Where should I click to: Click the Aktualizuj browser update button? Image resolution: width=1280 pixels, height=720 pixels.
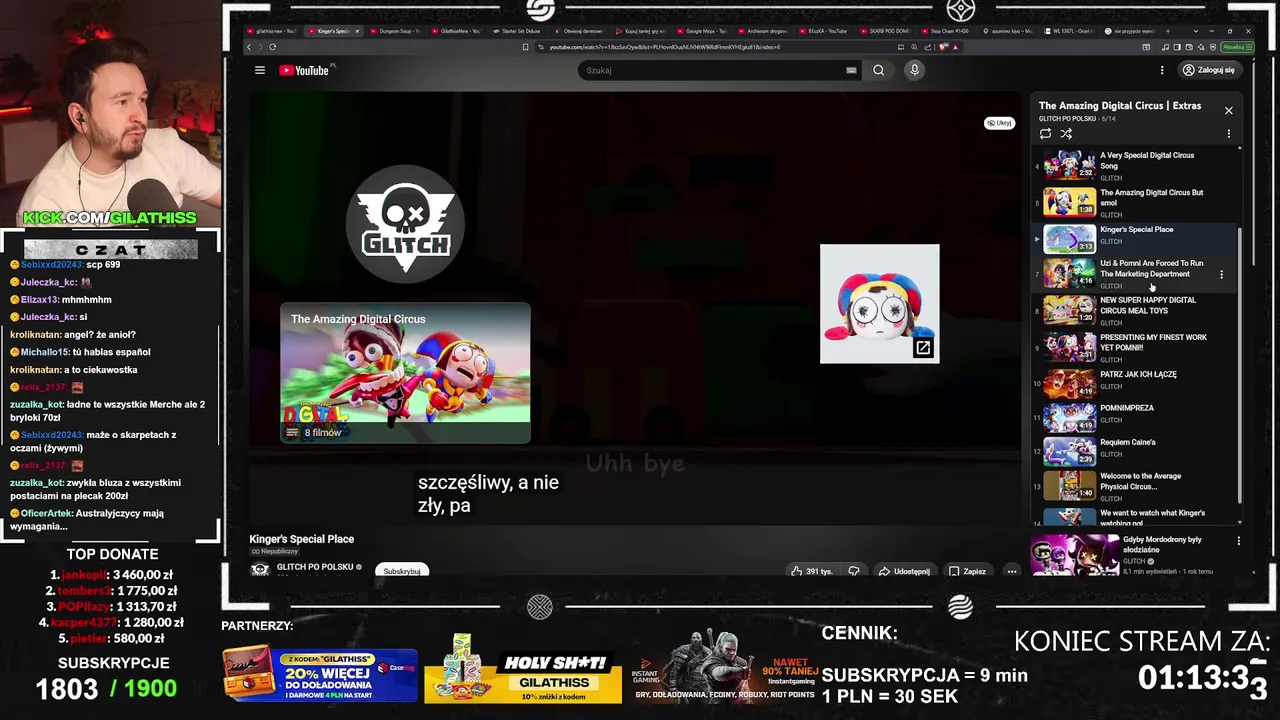1235,47
